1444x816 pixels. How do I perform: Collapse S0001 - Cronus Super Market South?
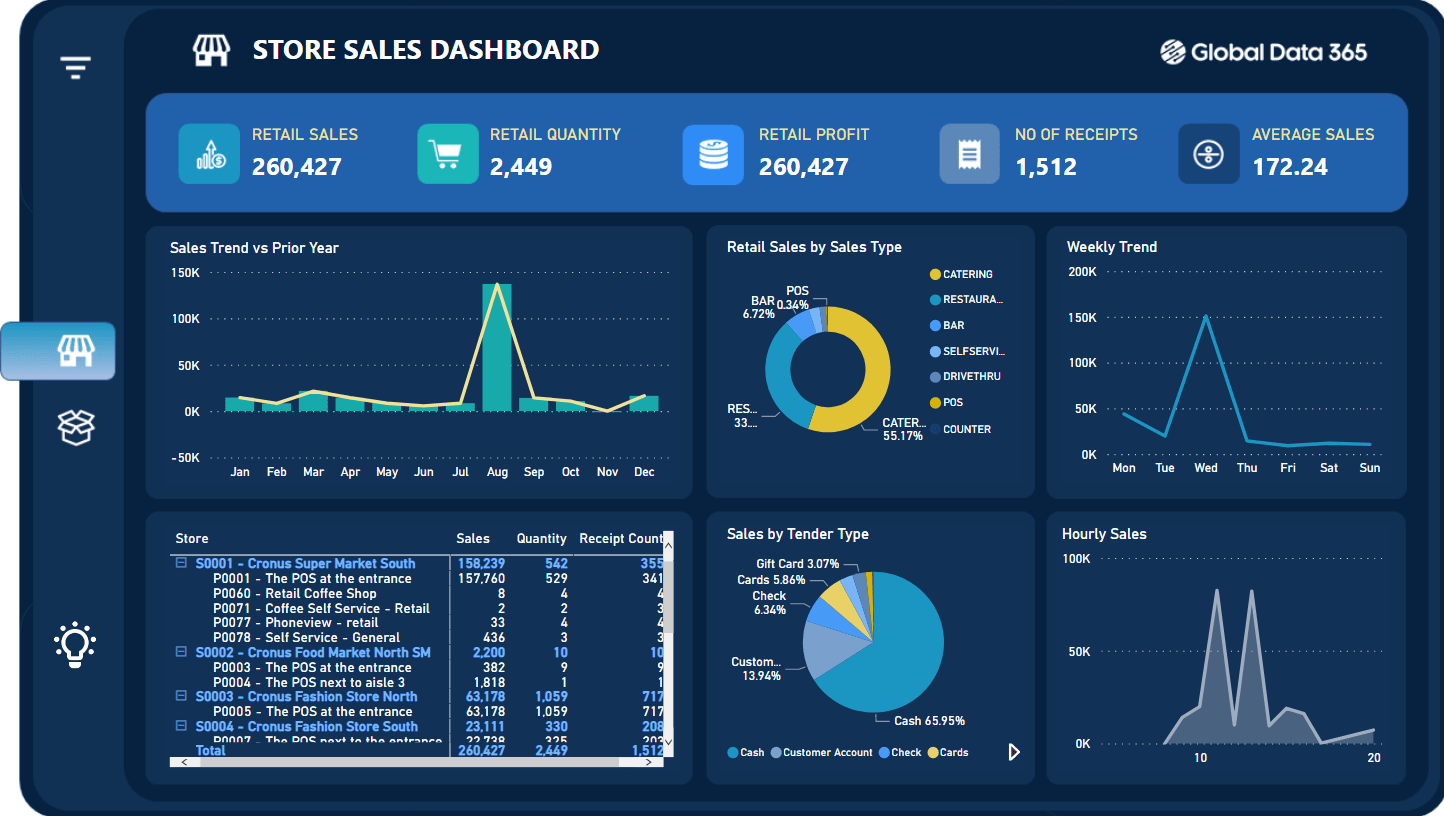tap(181, 563)
